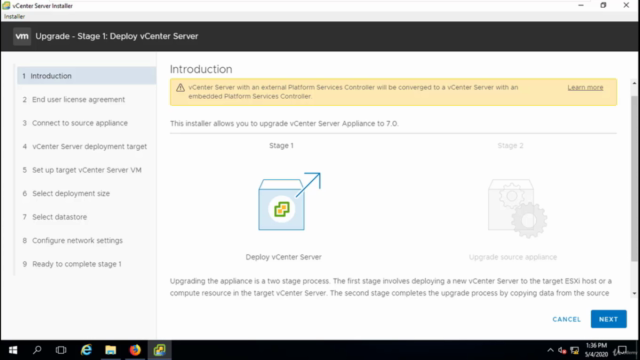Click the Deploy vCenter Server caption

coord(283,257)
